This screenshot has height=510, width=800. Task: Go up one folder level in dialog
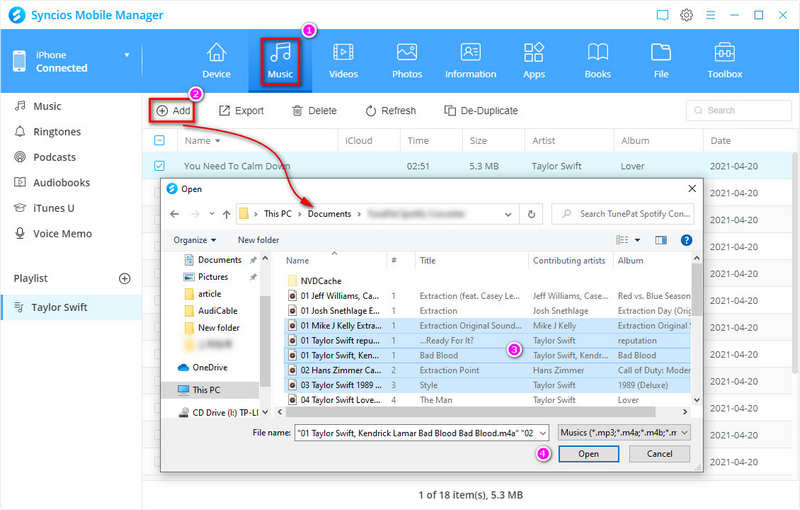pos(227,214)
